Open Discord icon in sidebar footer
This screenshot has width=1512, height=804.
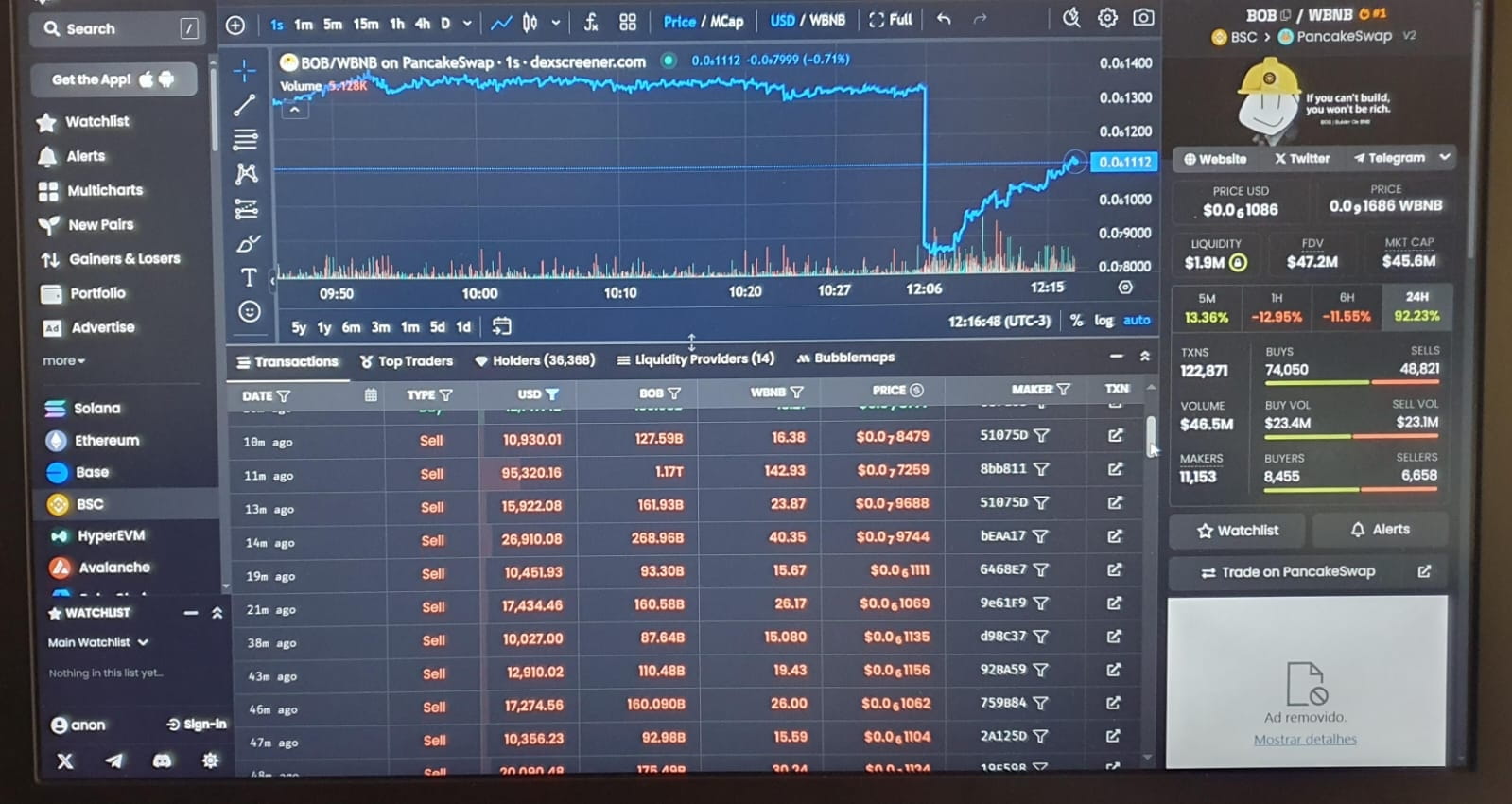163,760
